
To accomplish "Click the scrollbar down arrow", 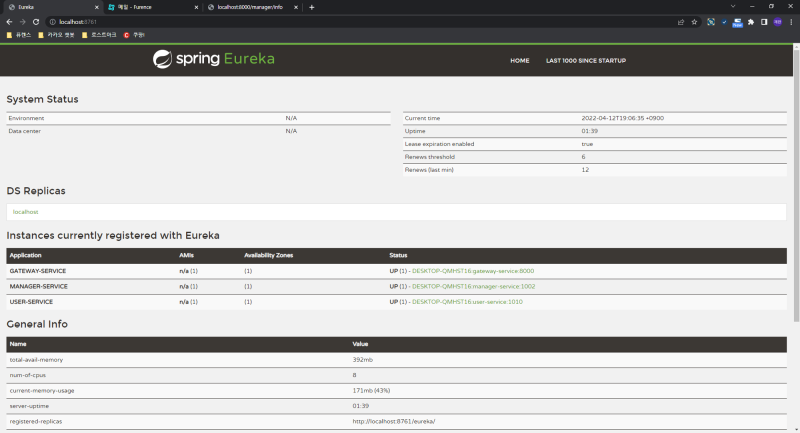I will point(796,429).
